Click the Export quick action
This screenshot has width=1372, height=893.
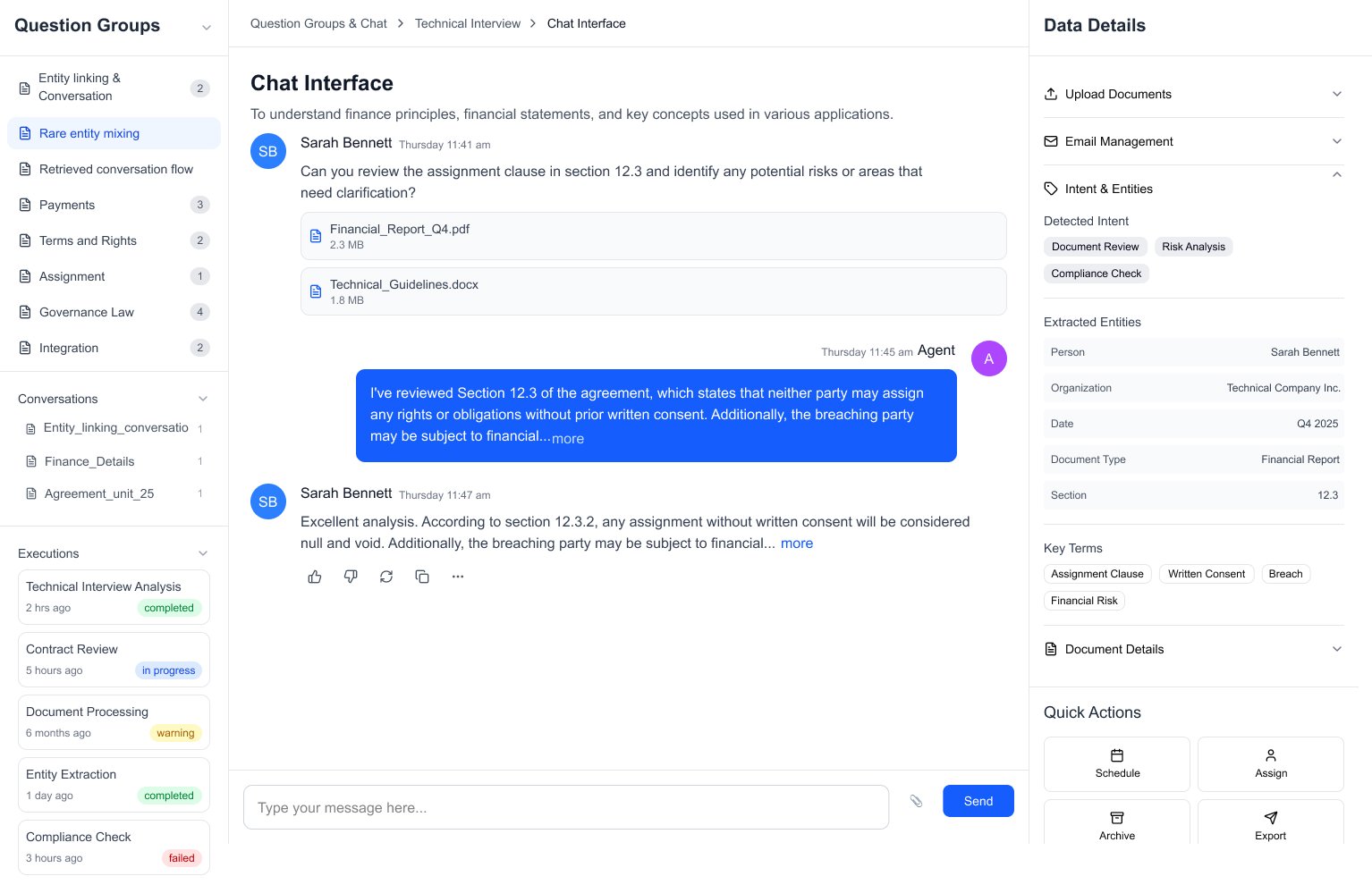[x=1270, y=826]
